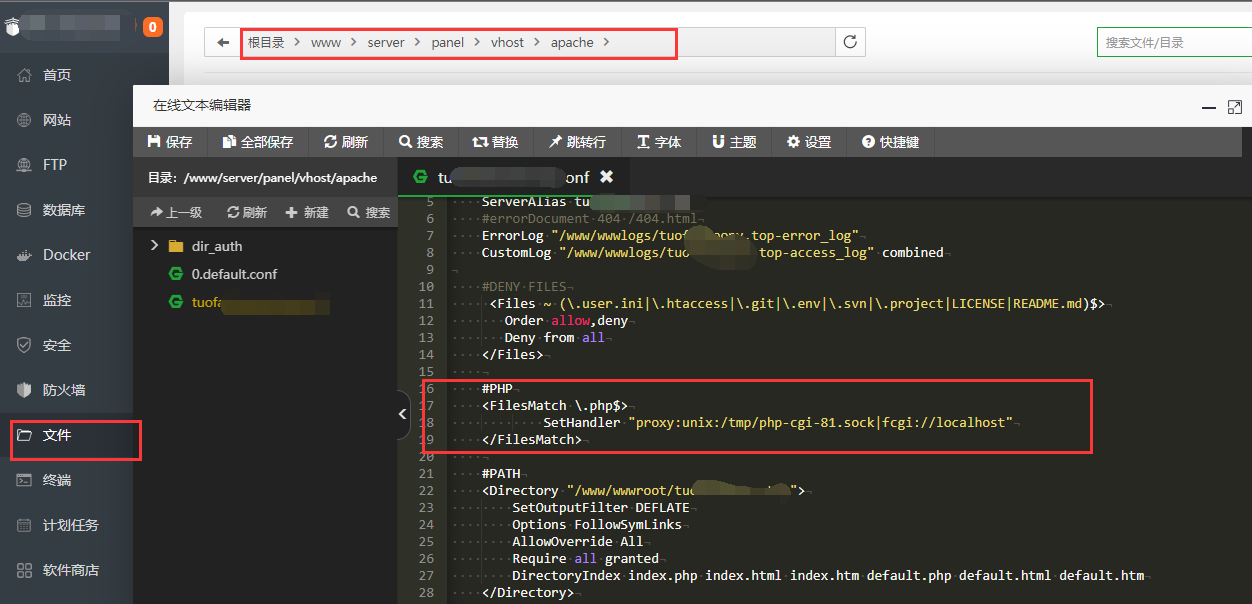The image size is (1252, 604).
Task: Click the refresh icon next to path bar
Action: click(850, 42)
